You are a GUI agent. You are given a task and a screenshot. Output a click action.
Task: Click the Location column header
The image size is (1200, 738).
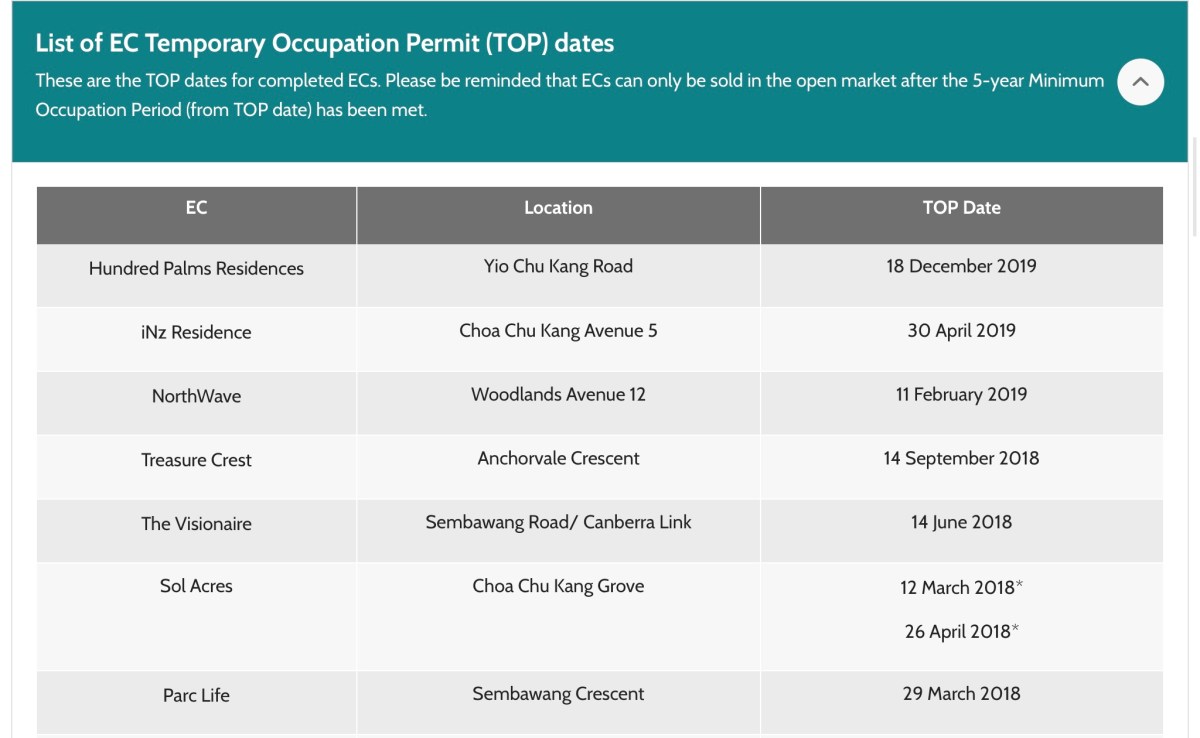[558, 208]
